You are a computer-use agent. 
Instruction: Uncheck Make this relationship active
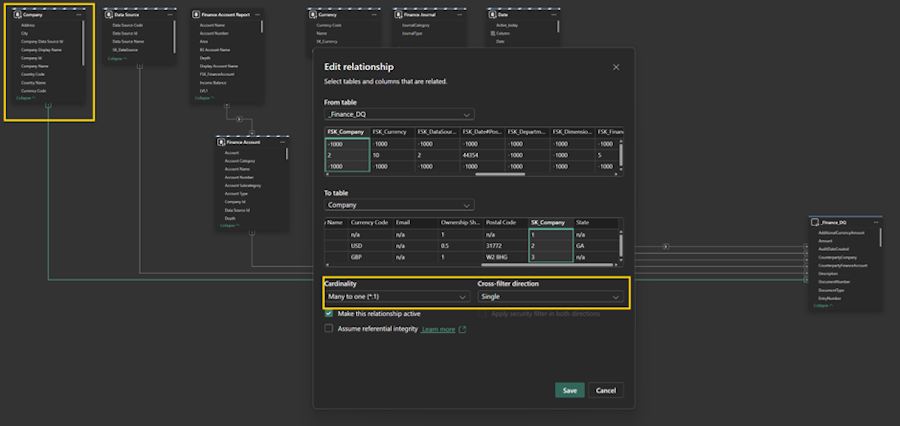(329, 314)
